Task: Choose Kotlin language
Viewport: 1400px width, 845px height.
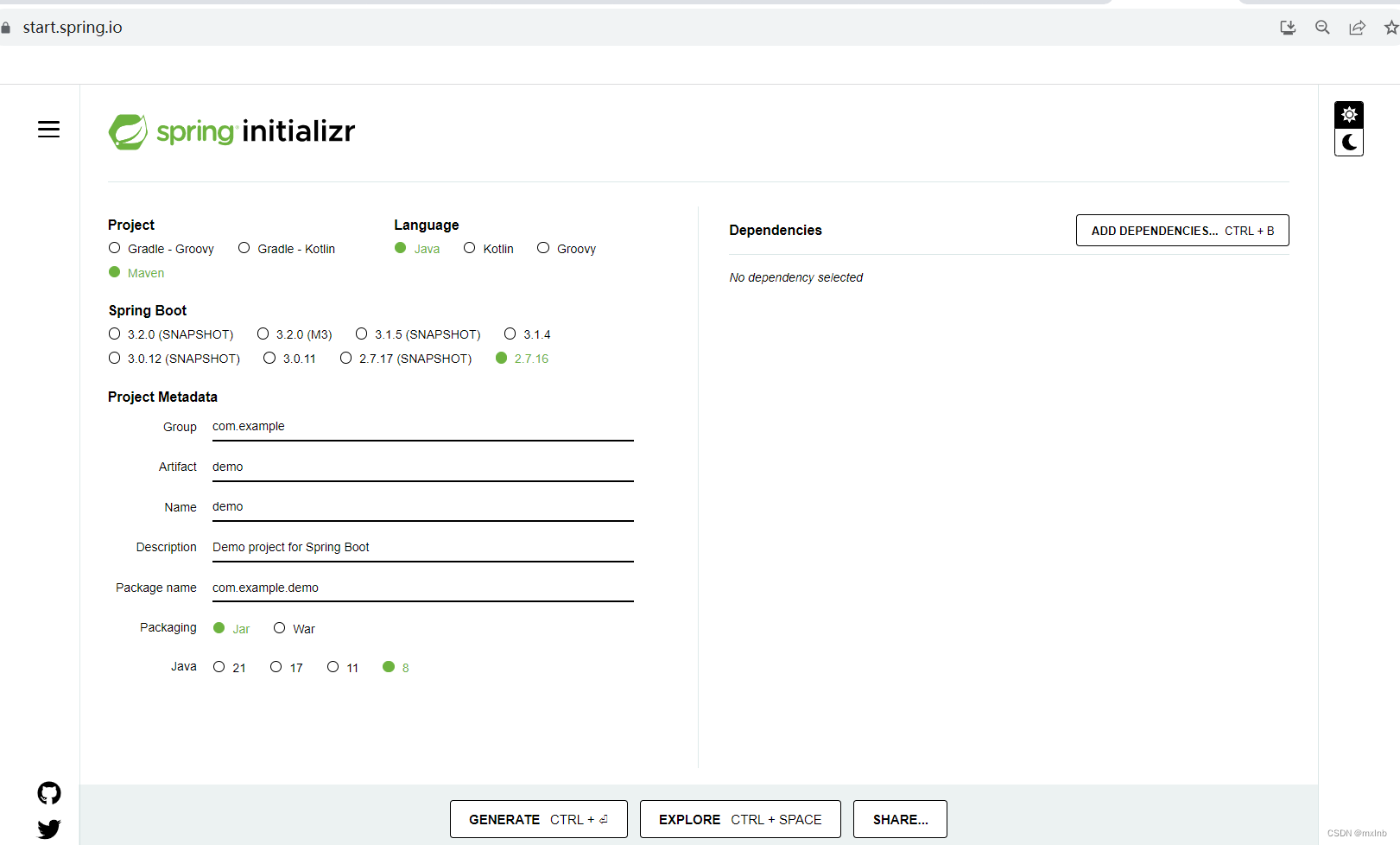Action: [x=489, y=249]
